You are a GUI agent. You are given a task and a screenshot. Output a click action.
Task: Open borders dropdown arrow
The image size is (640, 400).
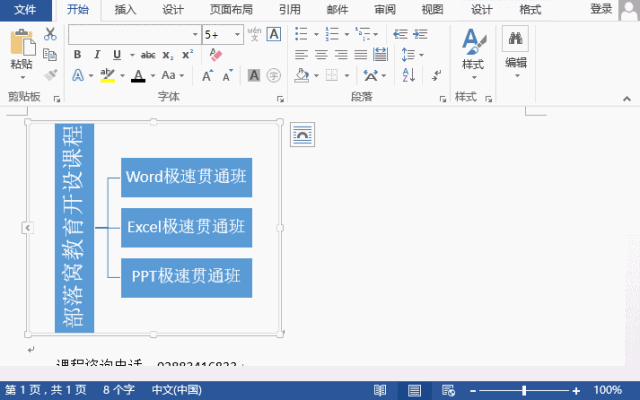pos(347,76)
